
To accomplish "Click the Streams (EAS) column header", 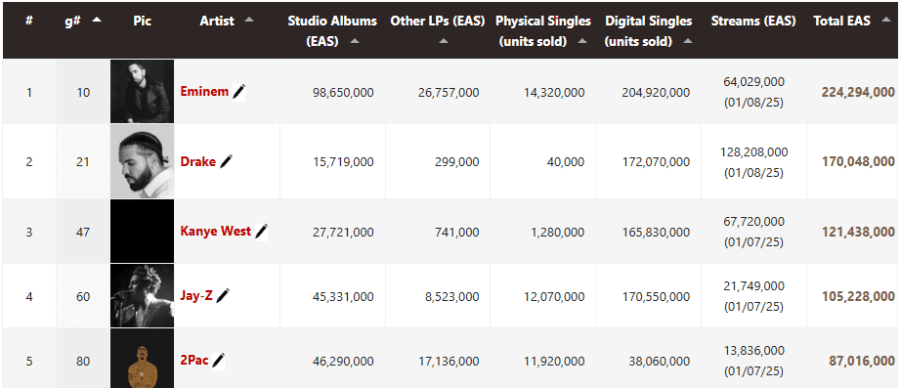I will (x=753, y=21).
